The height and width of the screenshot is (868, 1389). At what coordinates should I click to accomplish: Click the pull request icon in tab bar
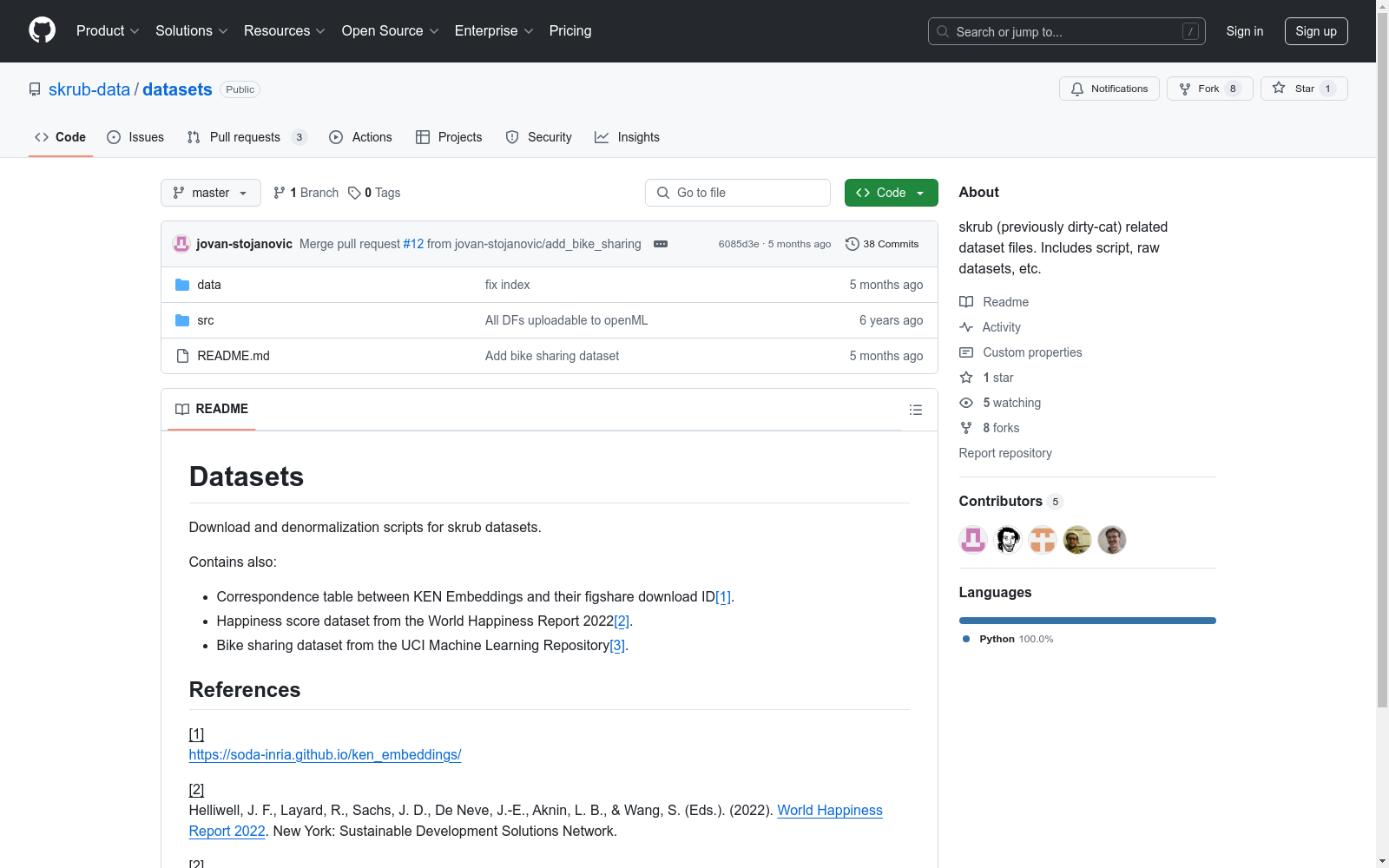pos(194,137)
